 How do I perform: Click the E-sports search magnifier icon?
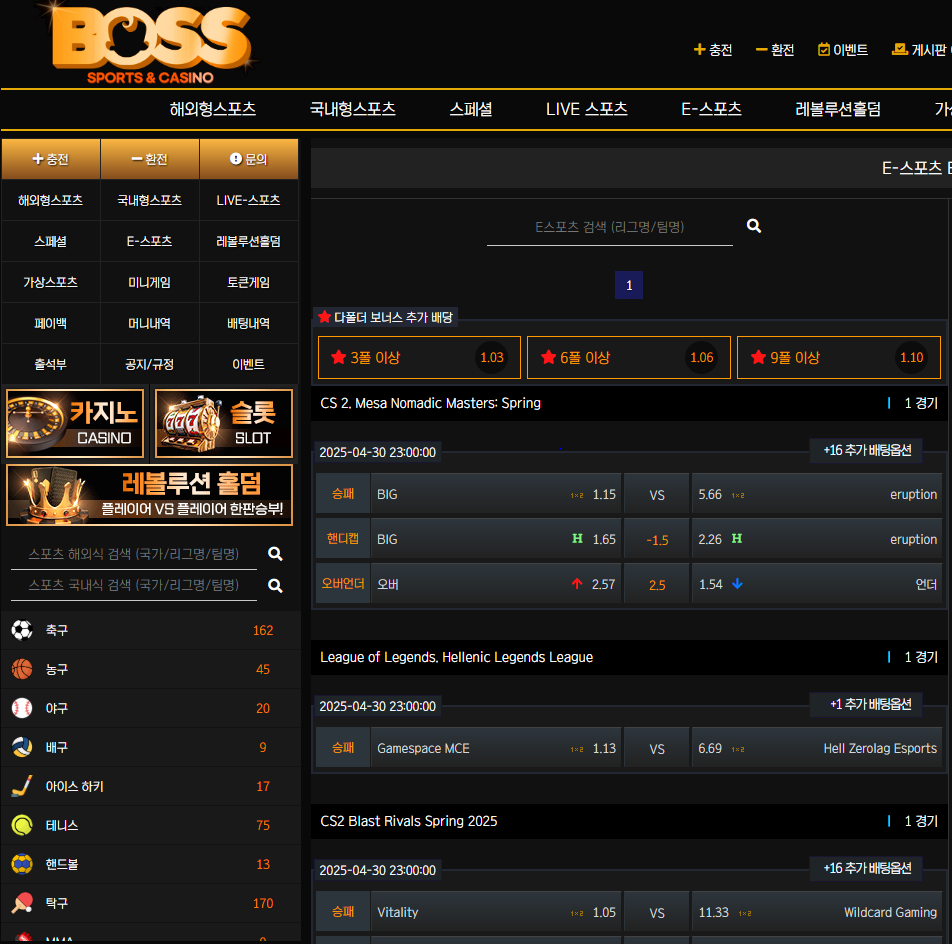pyautogui.click(x=753, y=226)
